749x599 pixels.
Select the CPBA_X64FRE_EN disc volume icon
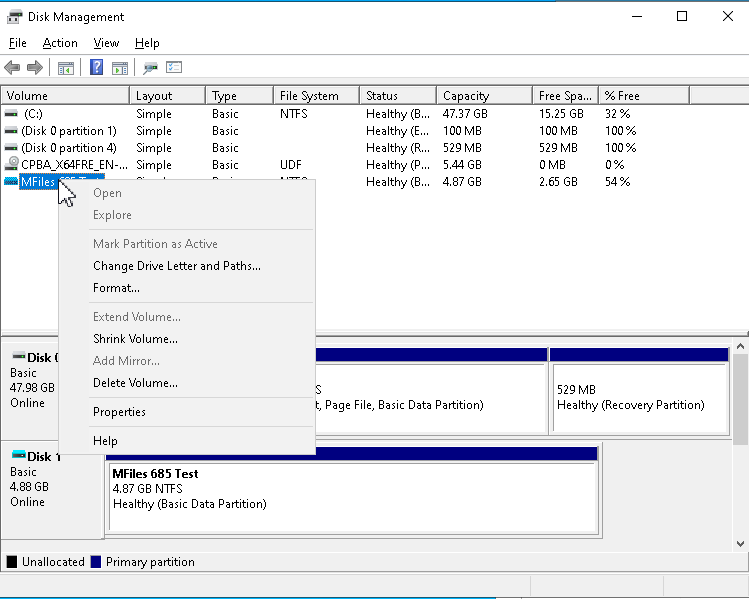(11, 164)
